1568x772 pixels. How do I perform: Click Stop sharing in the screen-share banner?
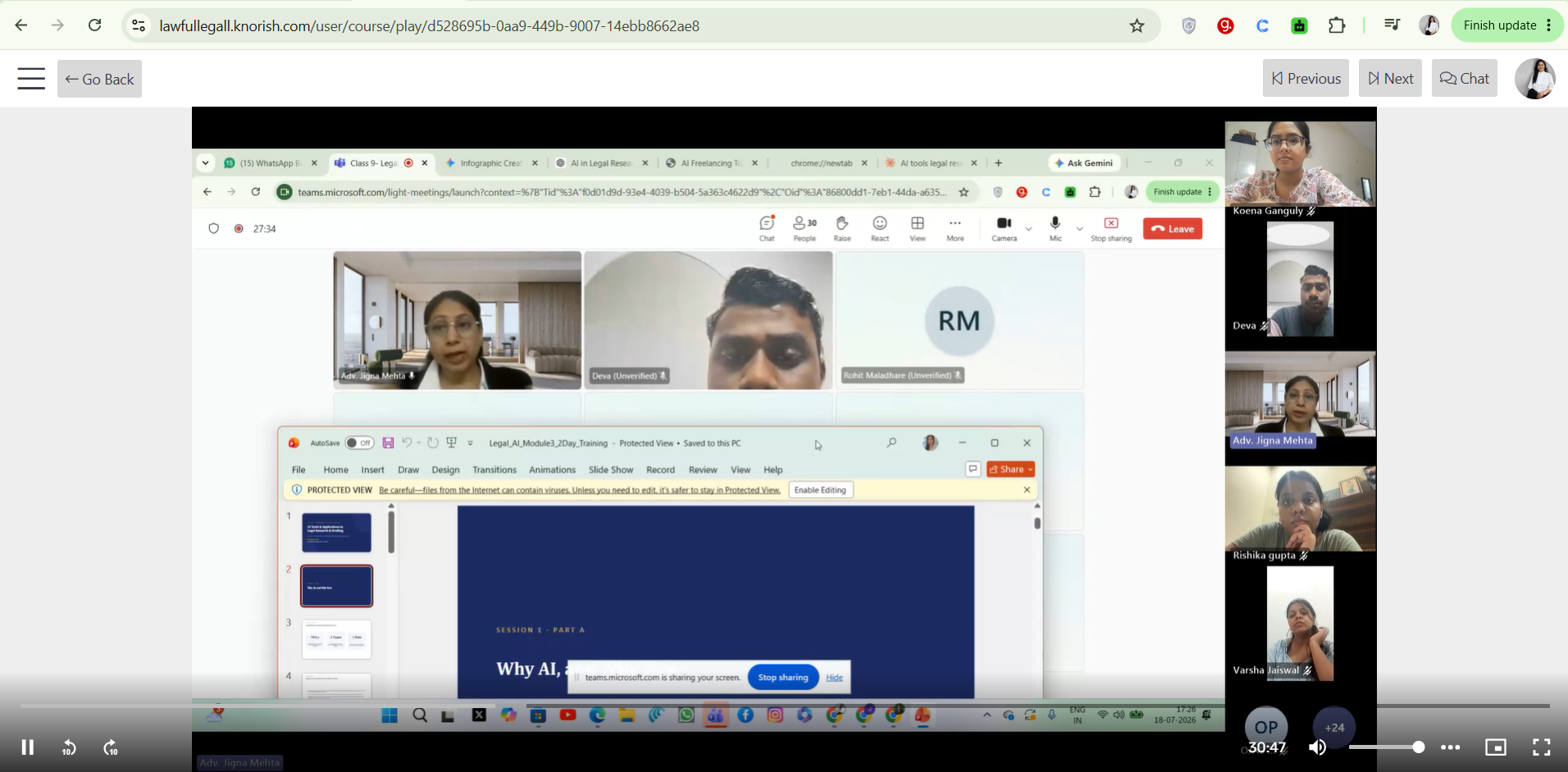pos(783,677)
